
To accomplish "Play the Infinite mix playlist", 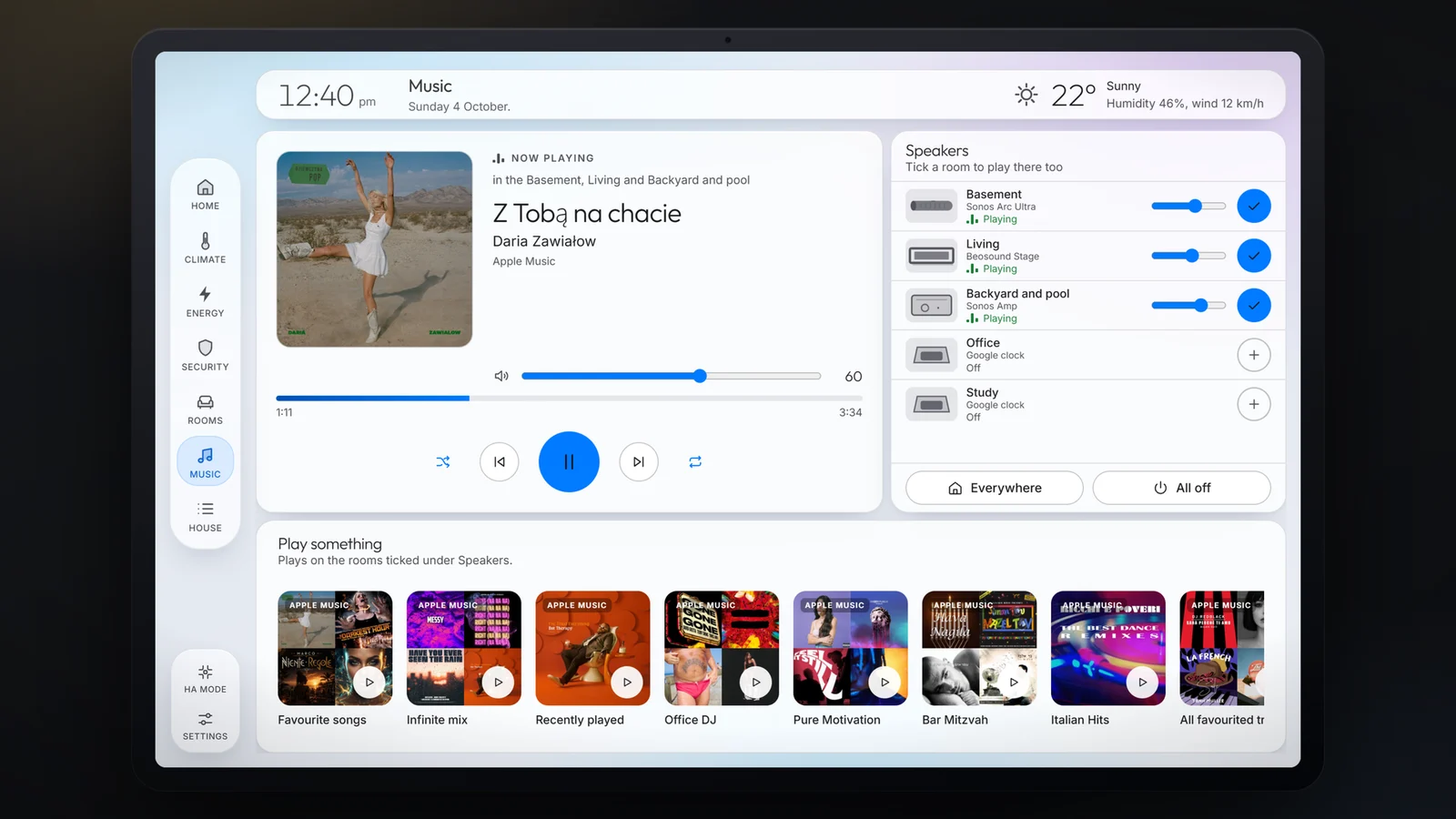I will click(498, 682).
